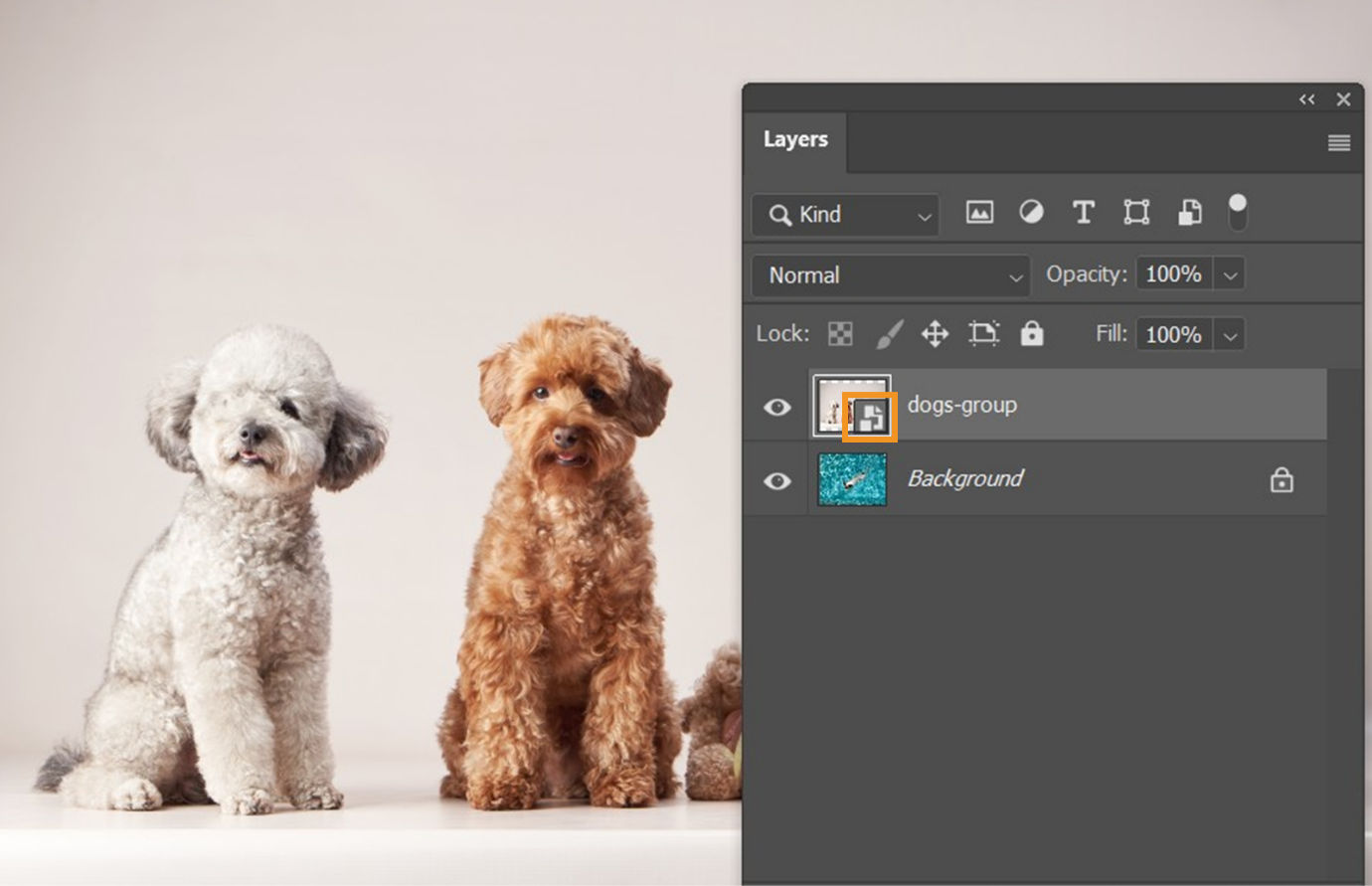The width and height of the screenshot is (1372, 886).
Task: Hide the Background layer
Action: (777, 480)
